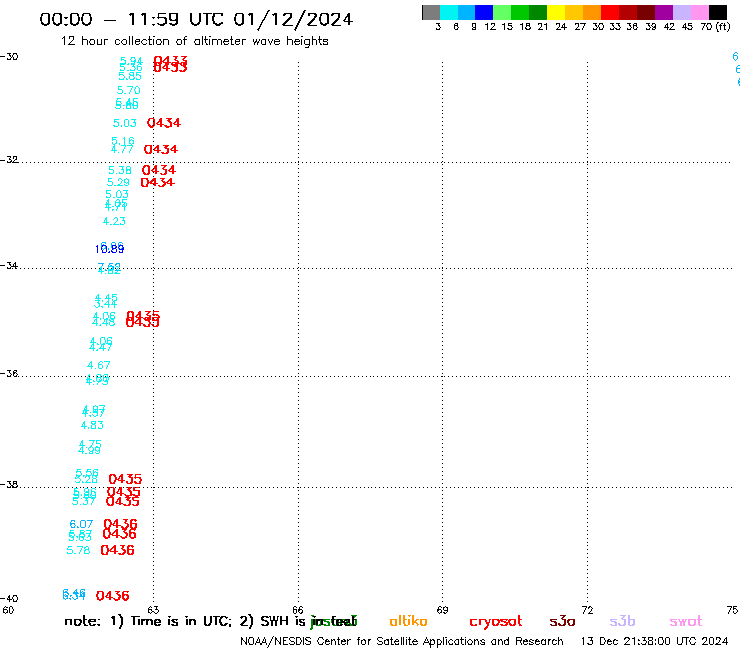Click the 'swot' satellite legend label

pyautogui.click(x=686, y=622)
